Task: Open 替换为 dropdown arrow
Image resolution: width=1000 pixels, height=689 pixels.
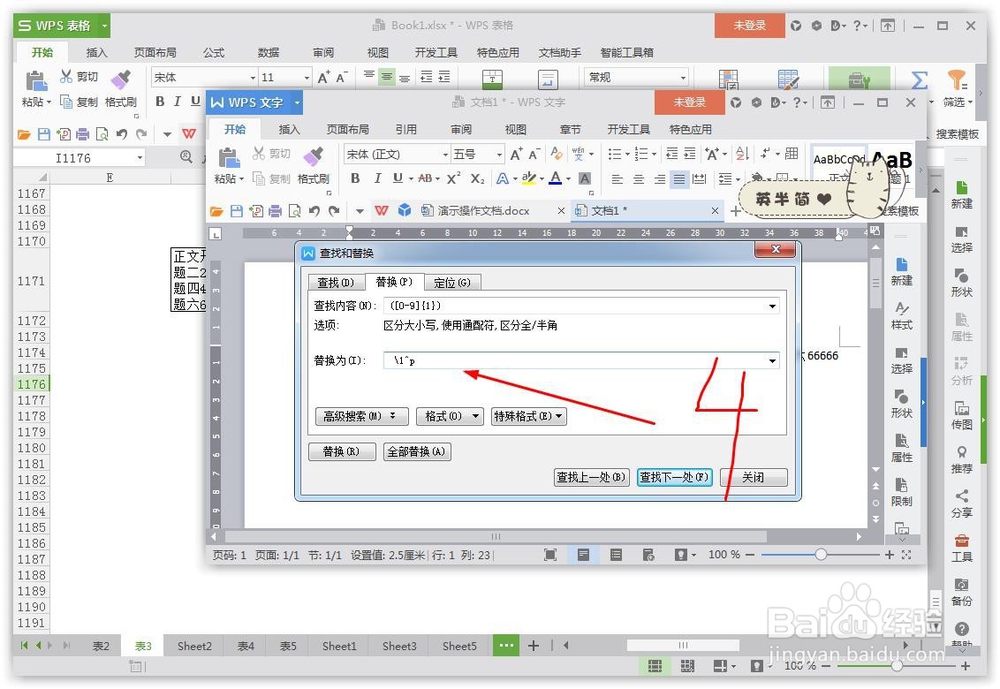Action: 772,361
